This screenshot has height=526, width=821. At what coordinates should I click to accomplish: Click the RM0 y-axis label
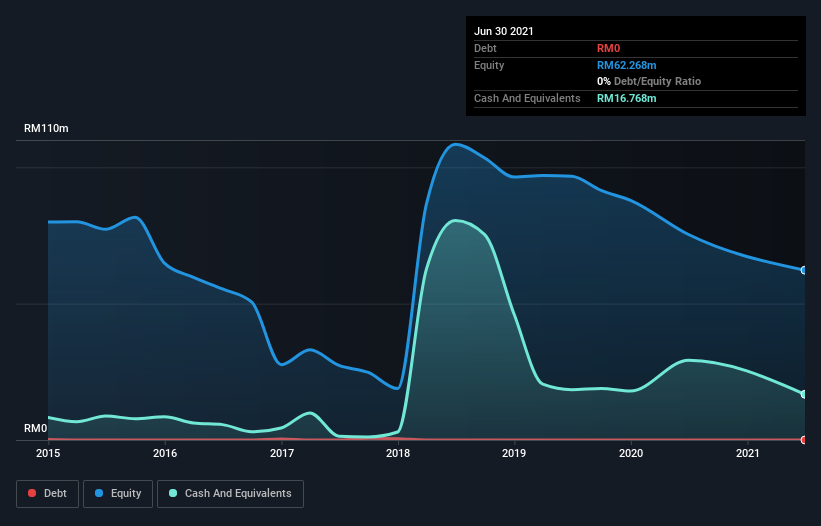click(x=36, y=428)
